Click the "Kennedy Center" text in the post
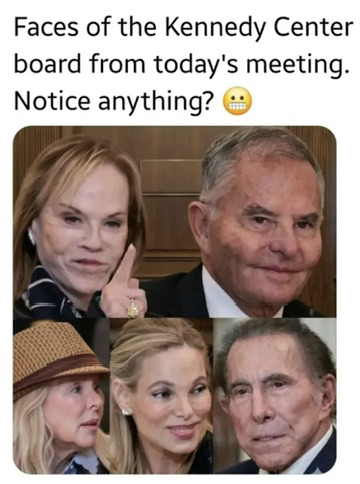The height and width of the screenshot is (484, 360). pyautogui.click(x=258, y=28)
